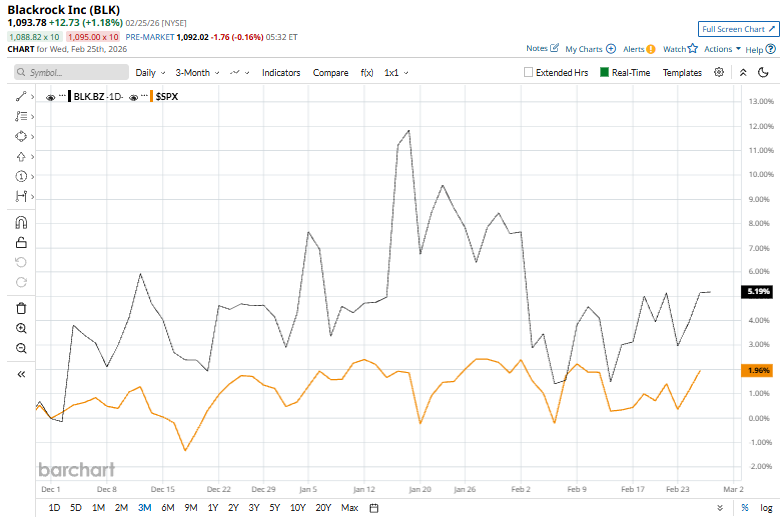Open chart settings gear icon
This screenshot has width=781, height=523.
(719, 72)
